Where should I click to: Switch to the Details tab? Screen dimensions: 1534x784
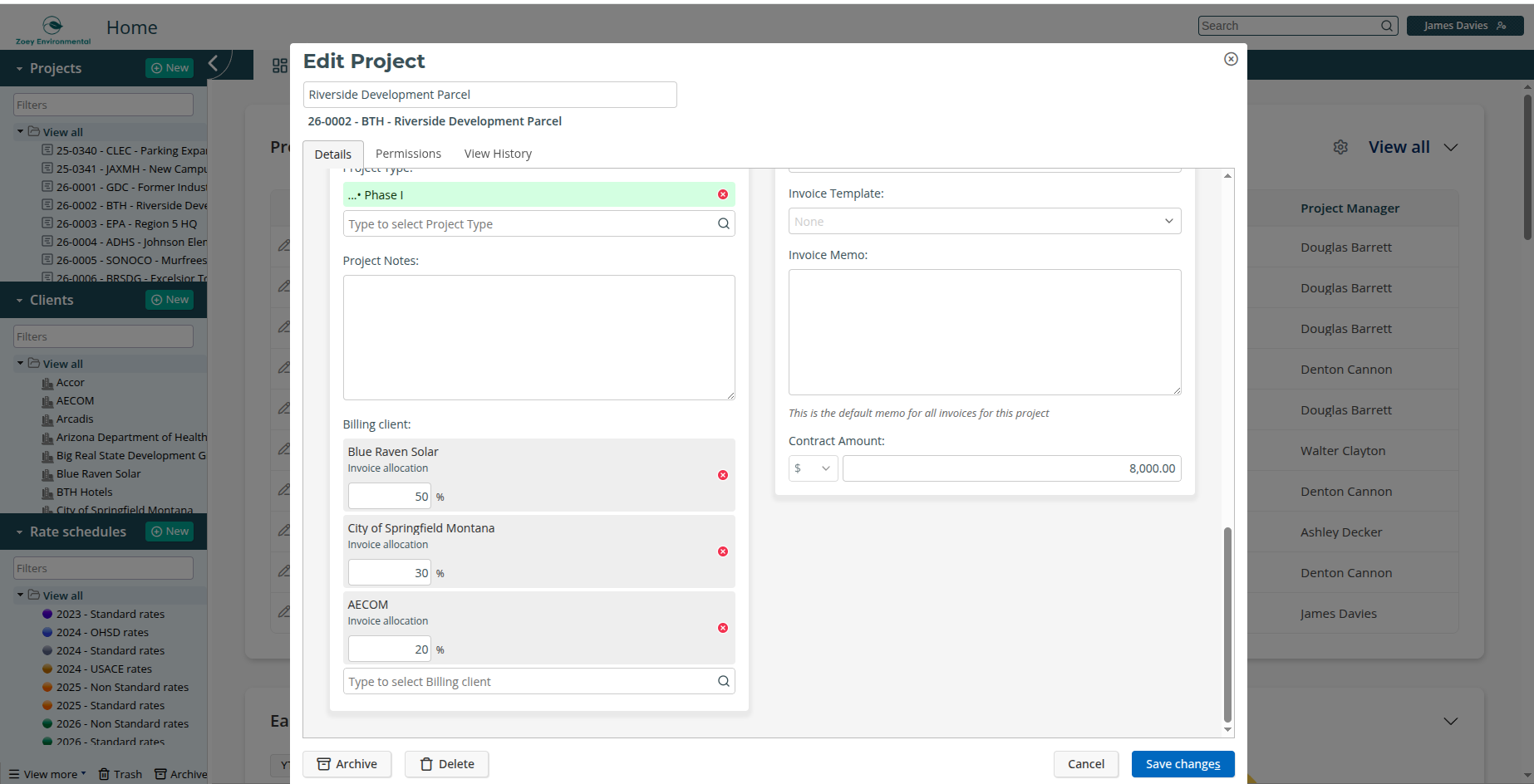pyautogui.click(x=333, y=154)
